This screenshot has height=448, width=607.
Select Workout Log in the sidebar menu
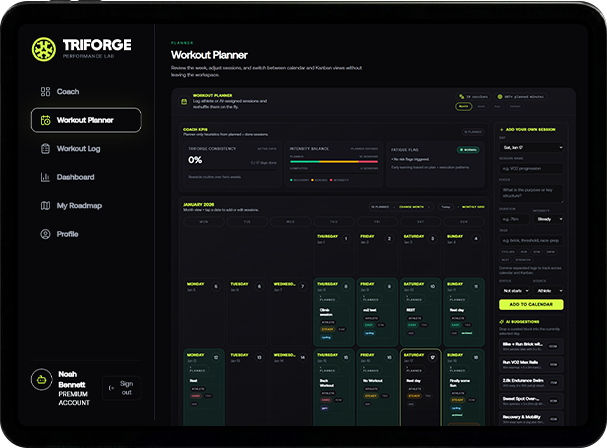[78, 149]
